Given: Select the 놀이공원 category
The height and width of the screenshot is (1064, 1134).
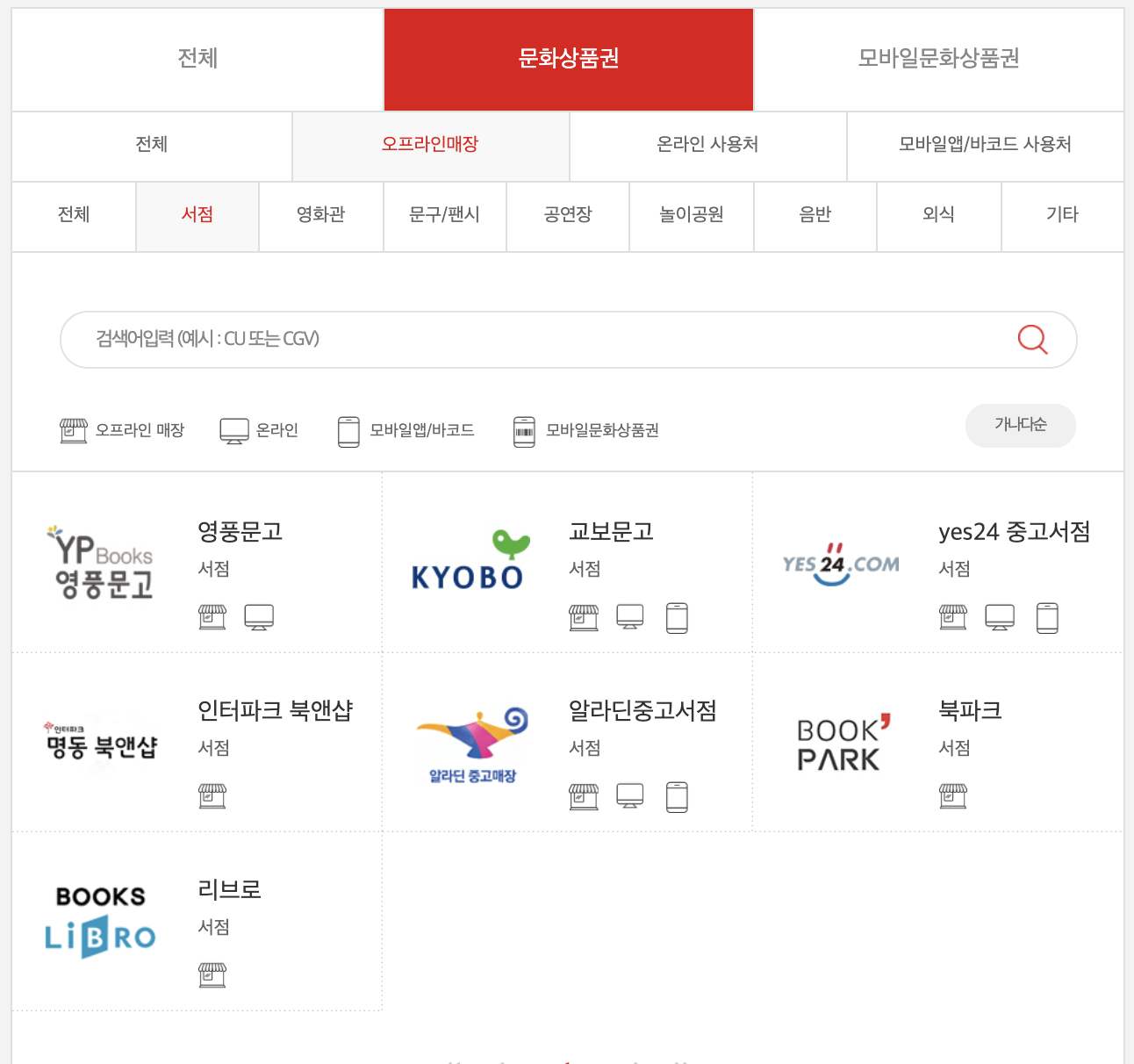Looking at the screenshot, I should click(x=691, y=216).
